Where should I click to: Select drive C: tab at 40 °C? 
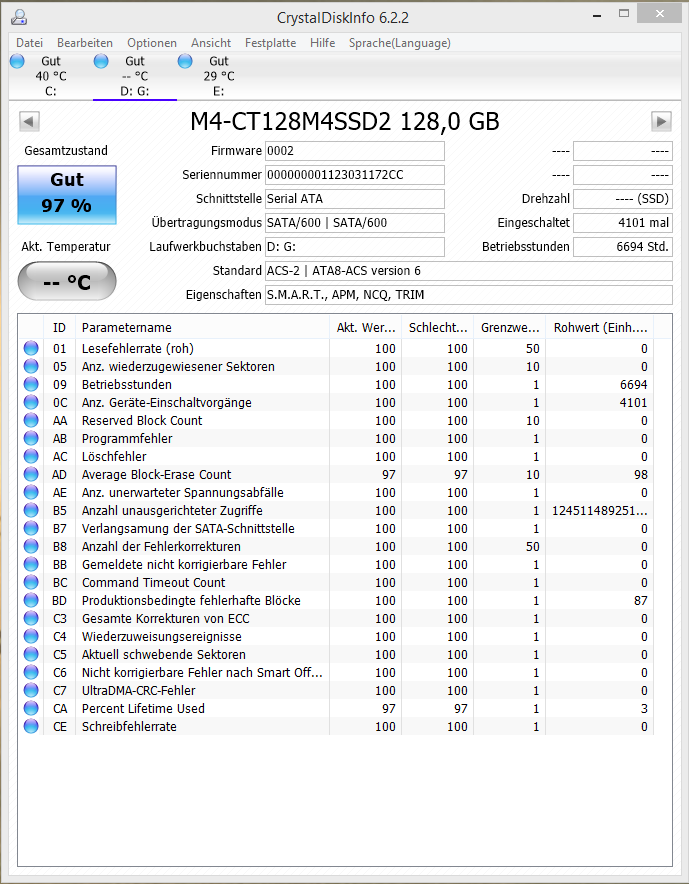pos(51,76)
